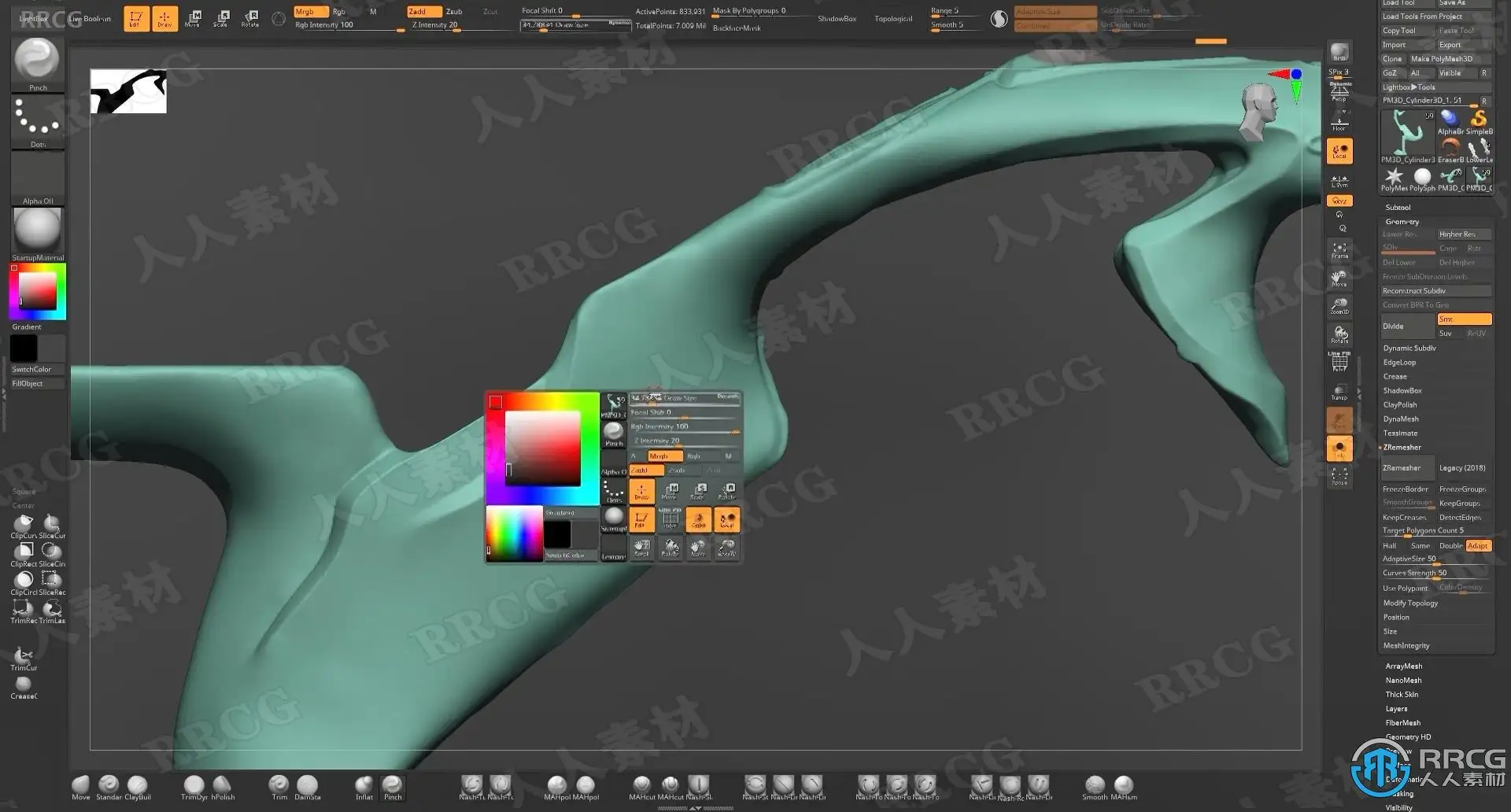This screenshot has width=1511, height=812.
Task: Toggle Adapt in ZRemesher options
Action: pyautogui.click(x=1478, y=546)
